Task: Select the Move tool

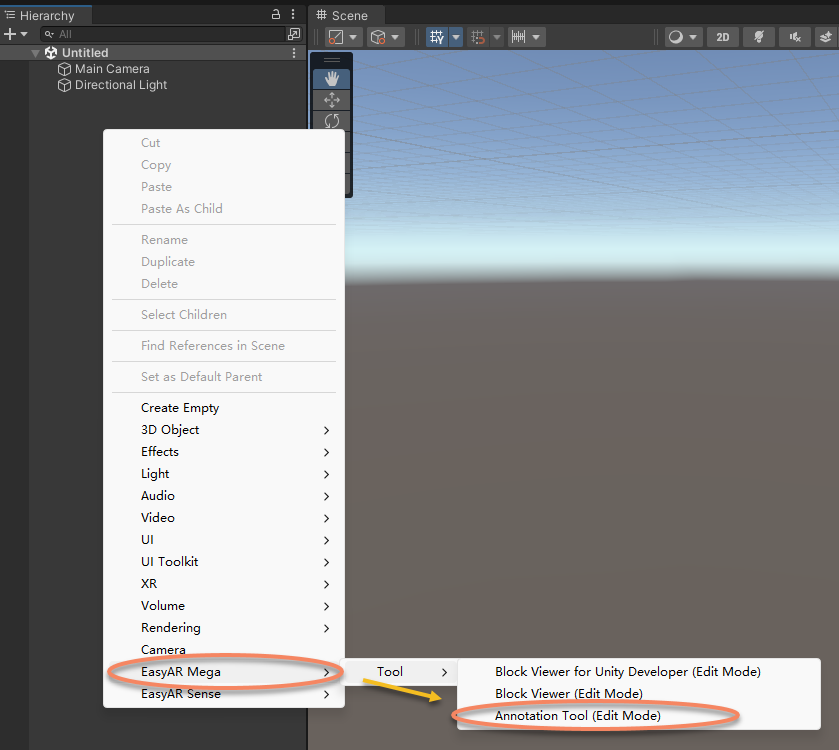Action: tap(332, 100)
